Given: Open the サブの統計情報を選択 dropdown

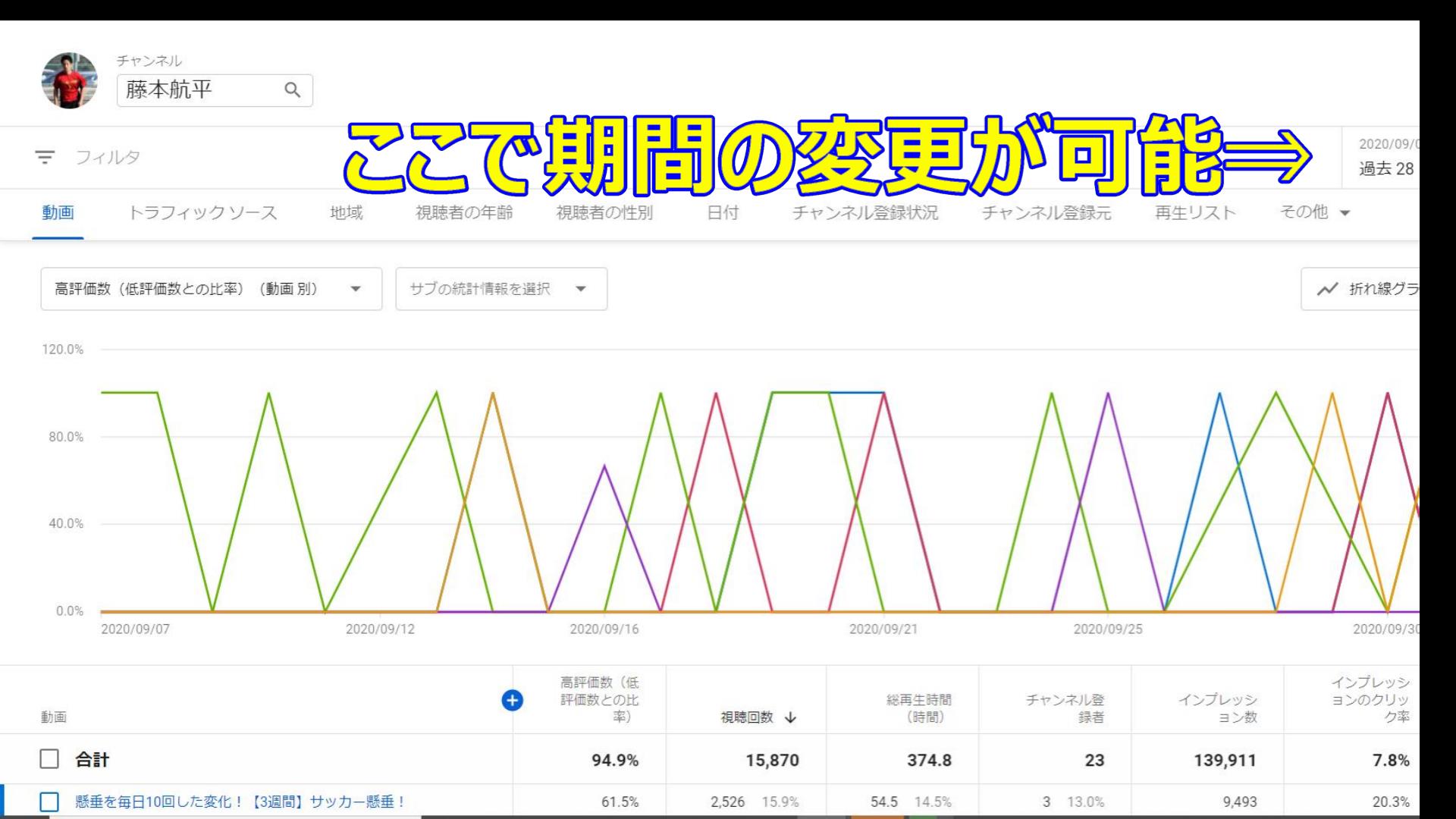Looking at the screenshot, I should coord(501,289).
